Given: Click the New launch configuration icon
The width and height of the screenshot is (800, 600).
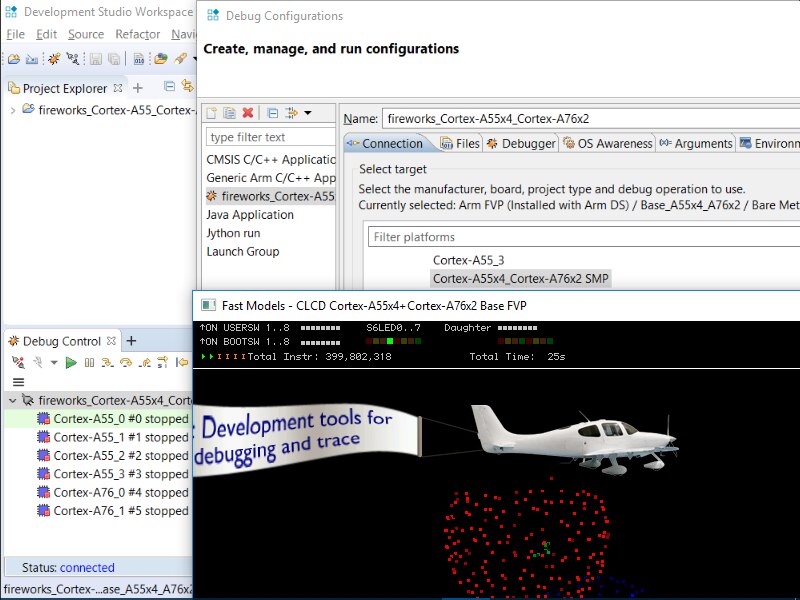Looking at the screenshot, I should coord(211,113).
